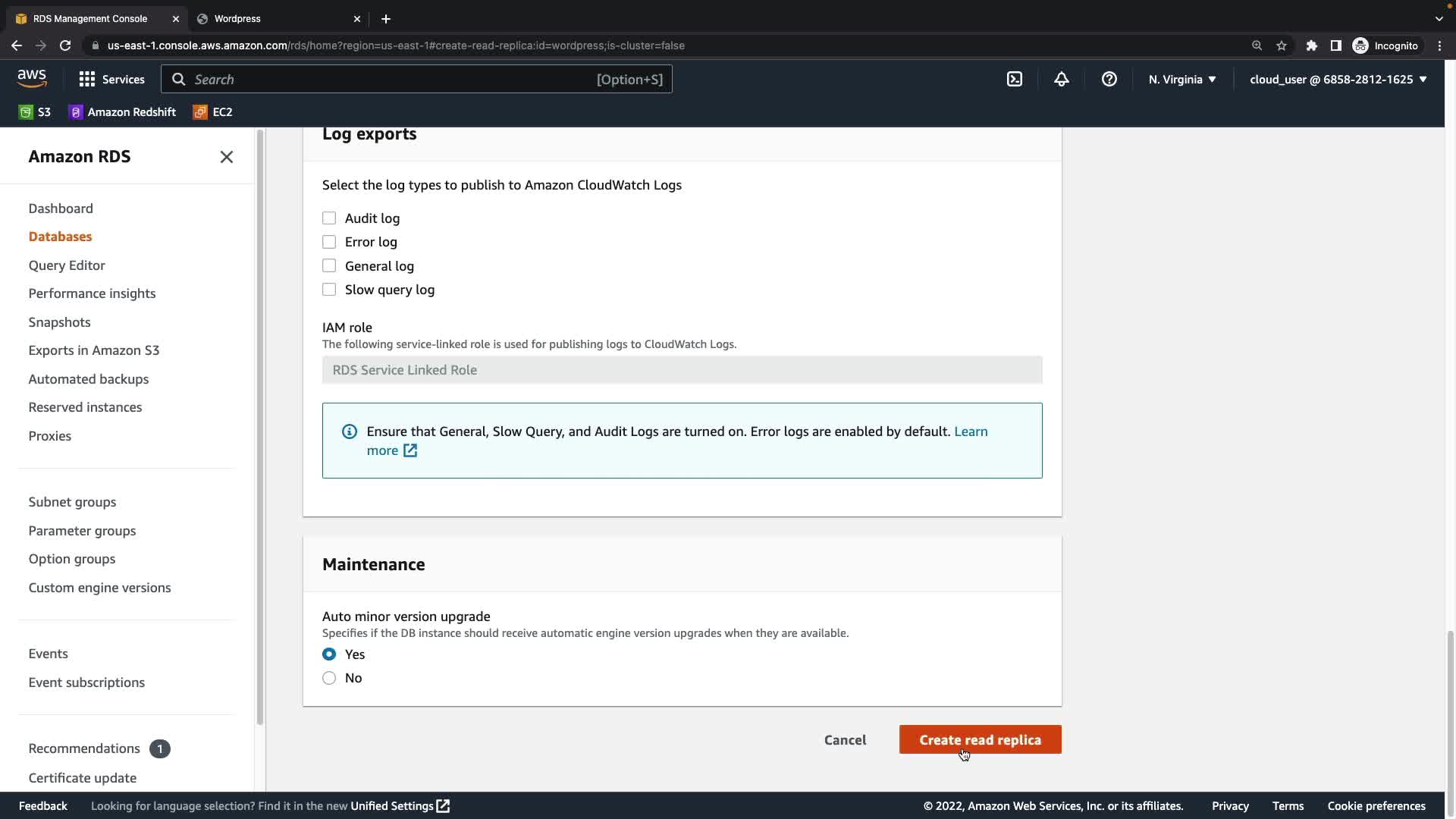Open the AWS CloudShell icon
This screenshot has height=819, width=1456.
(x=1014, y=79)
